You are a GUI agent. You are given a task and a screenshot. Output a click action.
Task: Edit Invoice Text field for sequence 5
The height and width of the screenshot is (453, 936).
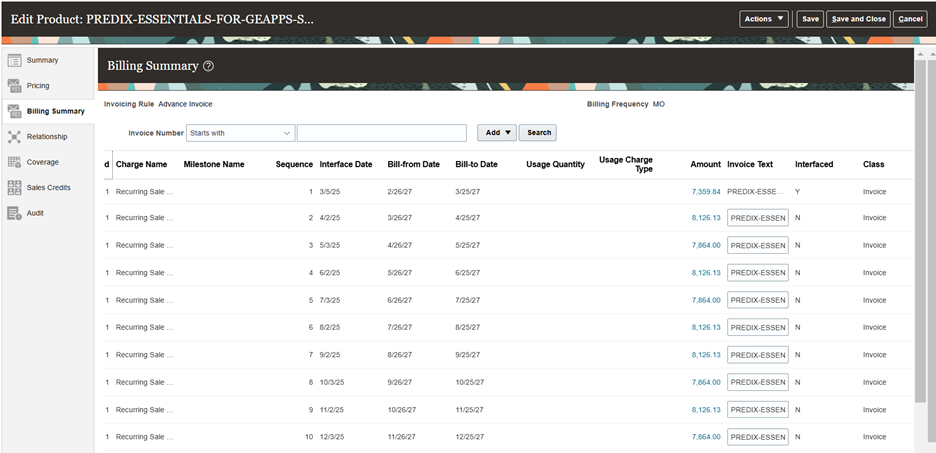[758, 300]
